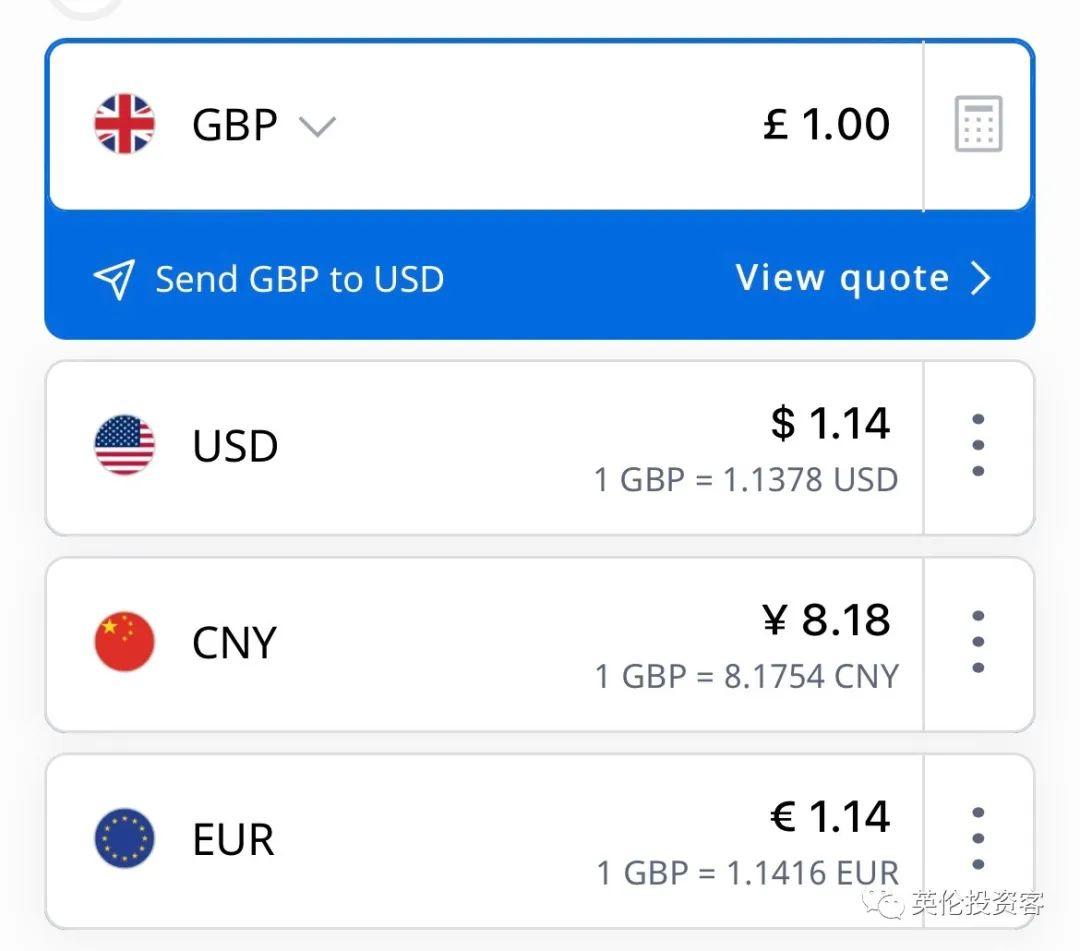Click the CNY amount ¥ 8.18
The image size is (1080, 951).
pos(826,619)
